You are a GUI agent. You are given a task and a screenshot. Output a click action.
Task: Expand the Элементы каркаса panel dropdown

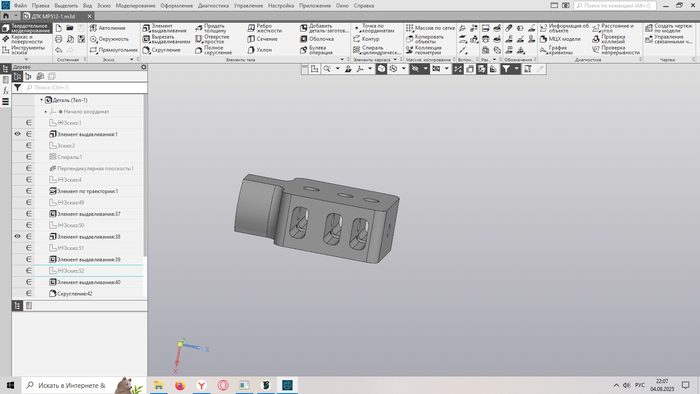click(x=395, y=59)
